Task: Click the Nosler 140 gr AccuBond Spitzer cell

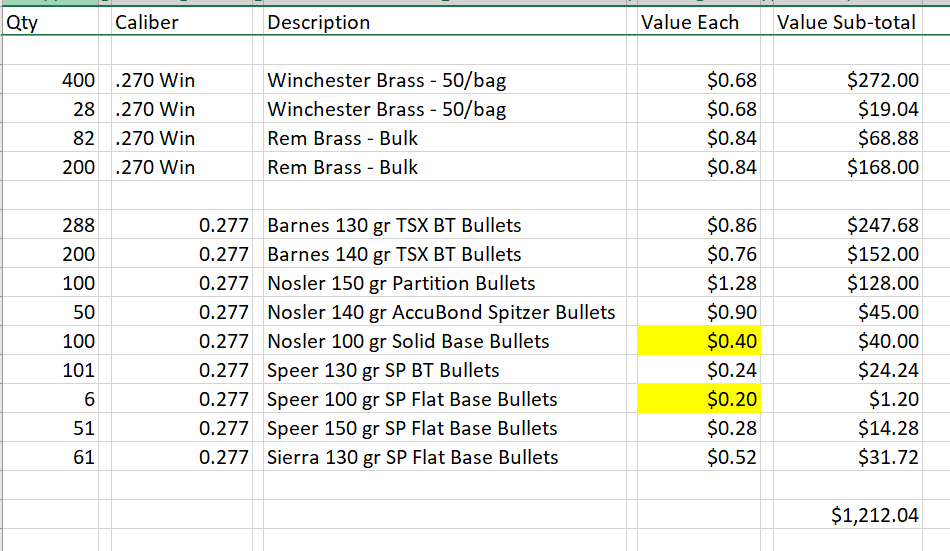Action: click(448, 313)
